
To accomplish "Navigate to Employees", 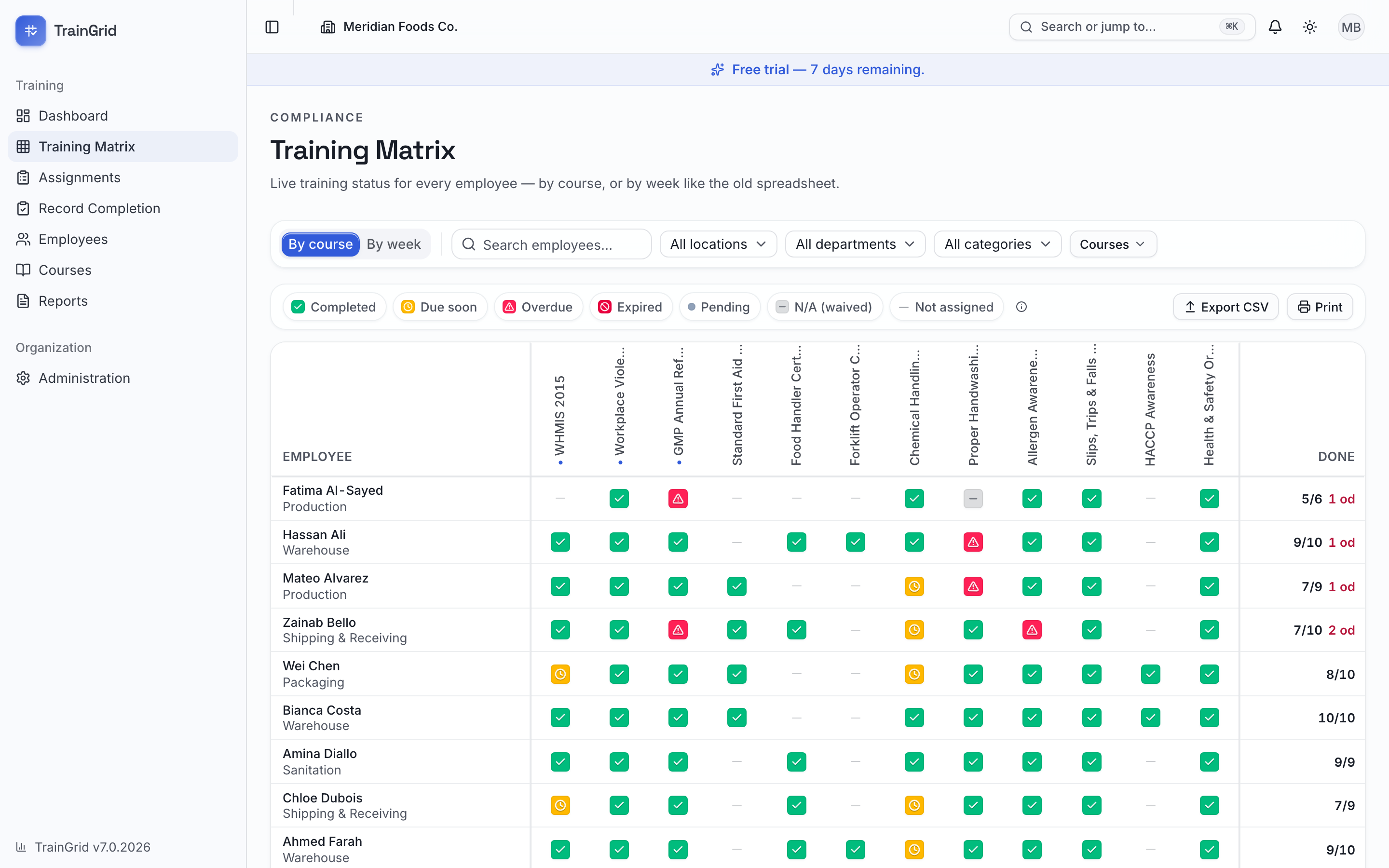I will click(x=123, y=239).
